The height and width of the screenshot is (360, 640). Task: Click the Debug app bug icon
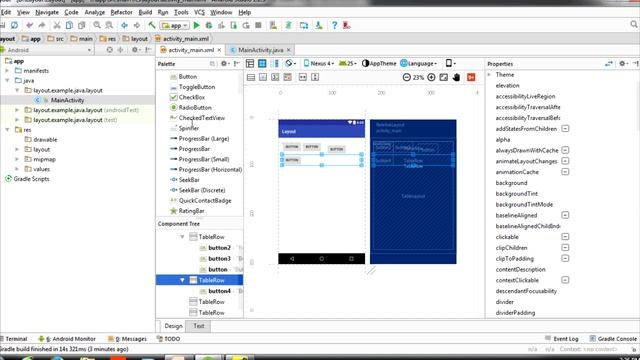pyautogui.click(x=209, y=25)
